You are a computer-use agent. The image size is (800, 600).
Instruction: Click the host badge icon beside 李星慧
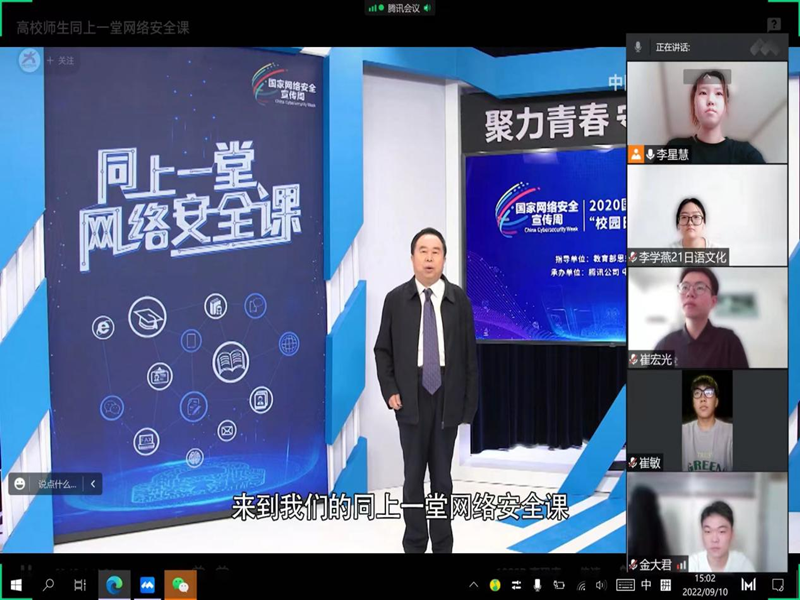click(x=635, y=154)
